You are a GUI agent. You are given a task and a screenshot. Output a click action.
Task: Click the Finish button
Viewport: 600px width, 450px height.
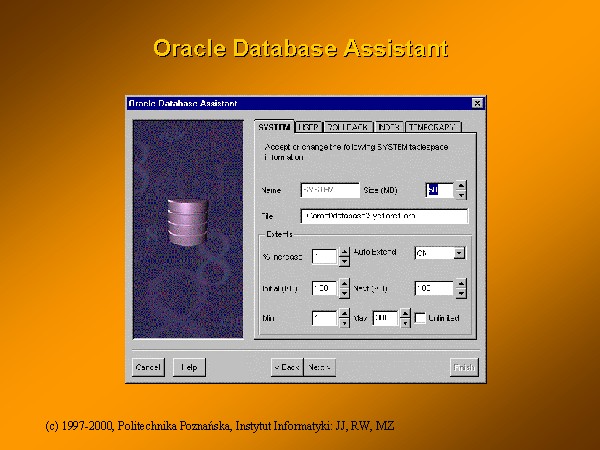tap(464, 367)
